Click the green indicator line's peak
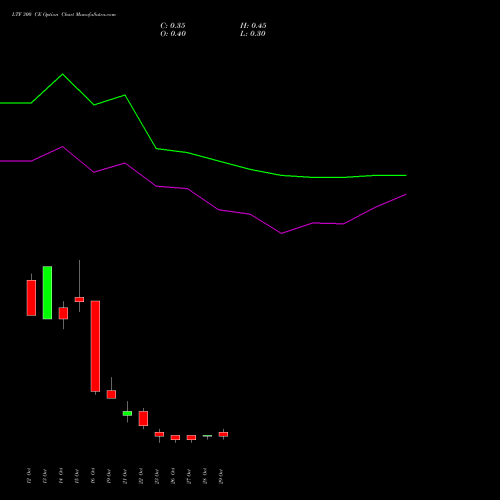The width and height of the screenshot is (500, 500). point(63,74)
